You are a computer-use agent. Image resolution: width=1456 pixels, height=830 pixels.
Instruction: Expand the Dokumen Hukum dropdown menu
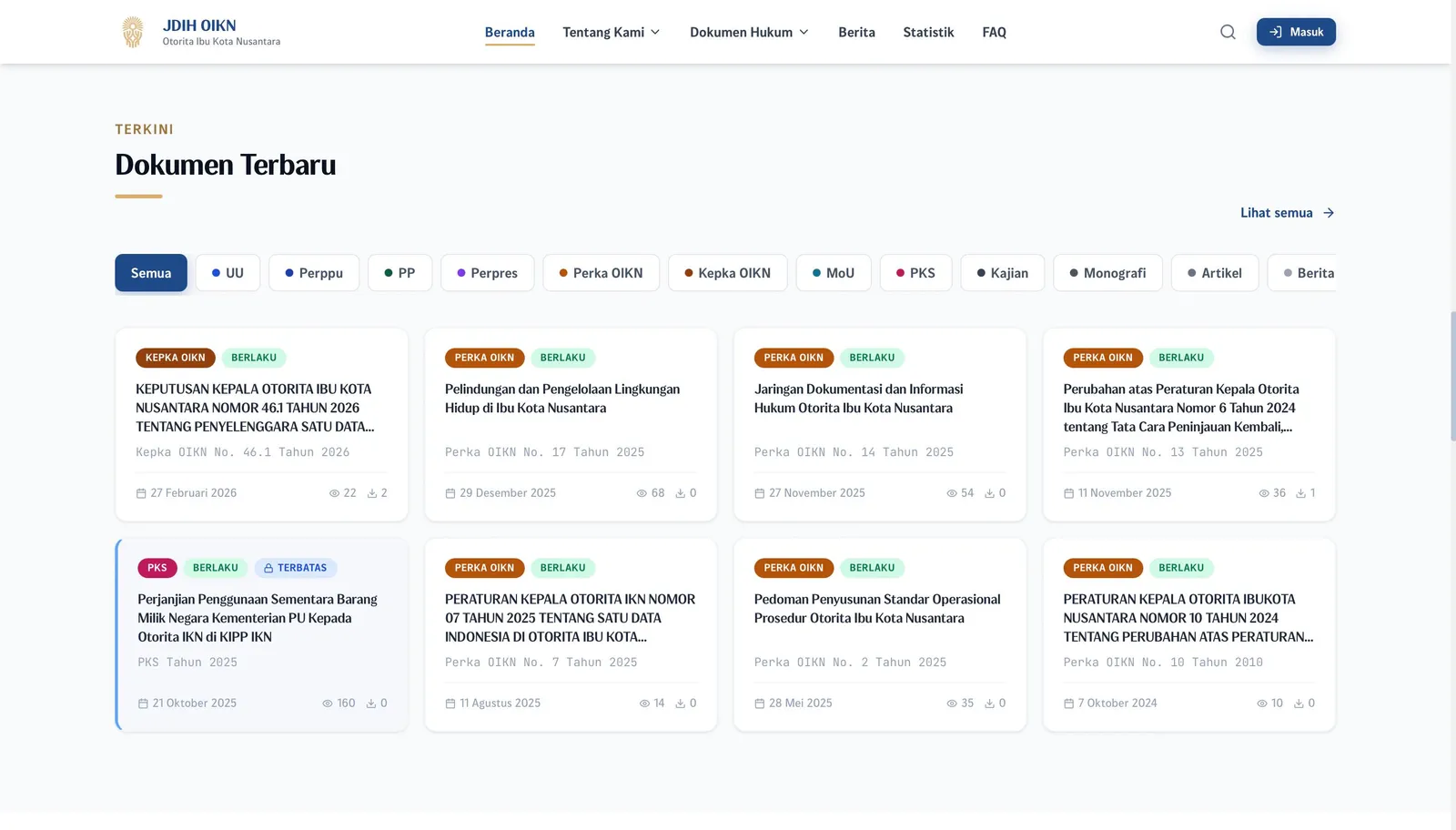click(750, 32)
